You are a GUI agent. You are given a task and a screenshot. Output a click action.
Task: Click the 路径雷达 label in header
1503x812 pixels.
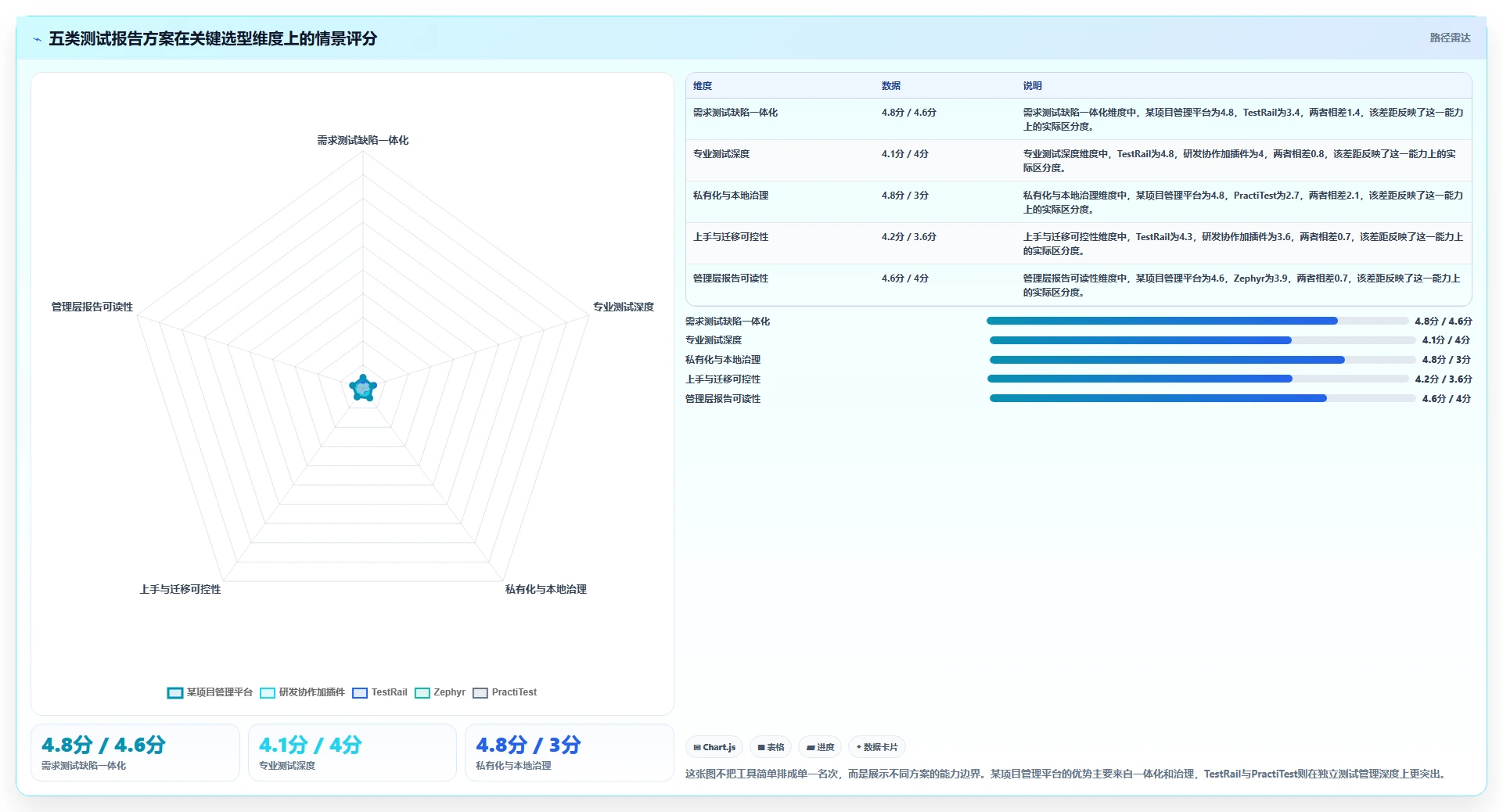1450,38
